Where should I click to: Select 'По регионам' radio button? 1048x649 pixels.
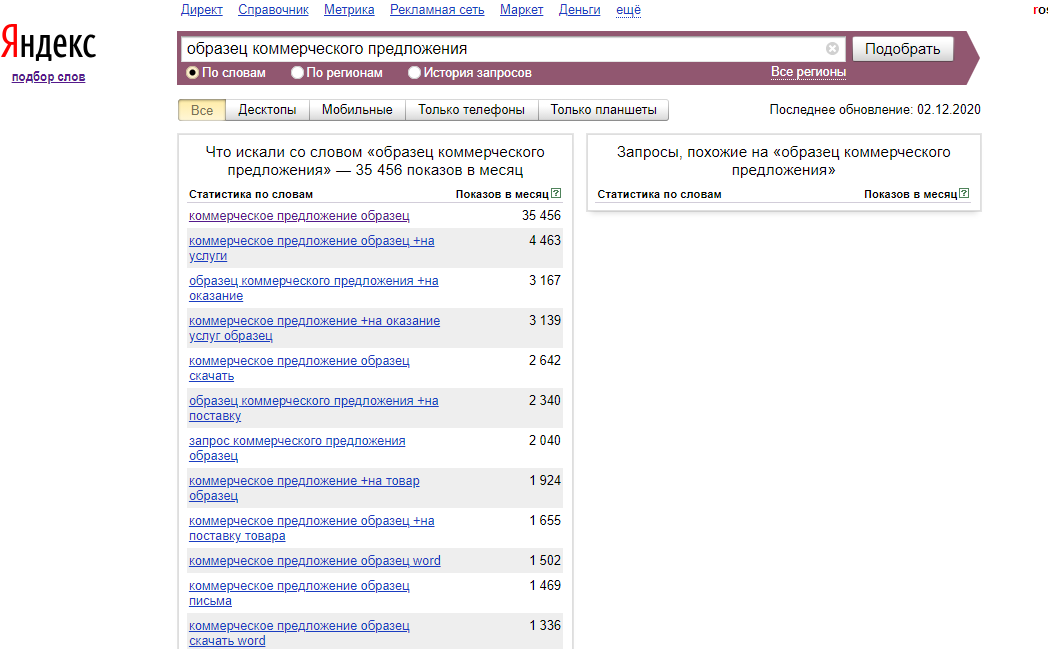tap(297, 73)
